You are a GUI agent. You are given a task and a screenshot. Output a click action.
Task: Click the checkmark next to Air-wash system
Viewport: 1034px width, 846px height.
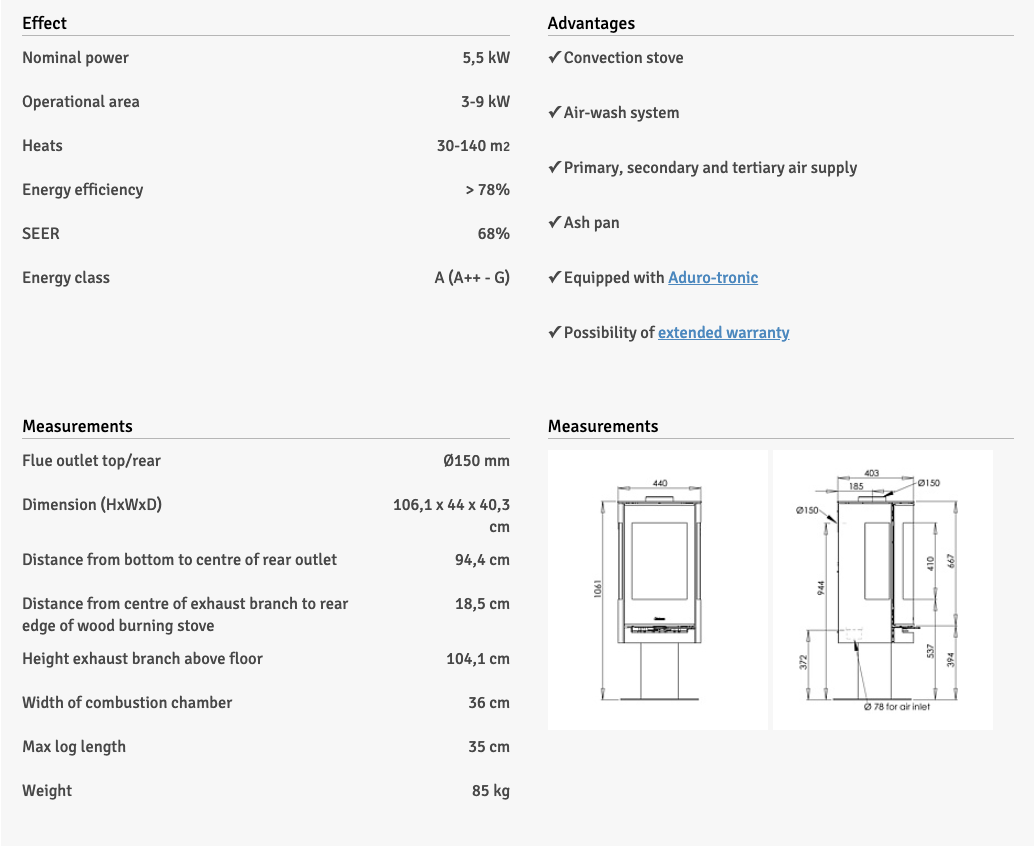(x=554, y=113)
